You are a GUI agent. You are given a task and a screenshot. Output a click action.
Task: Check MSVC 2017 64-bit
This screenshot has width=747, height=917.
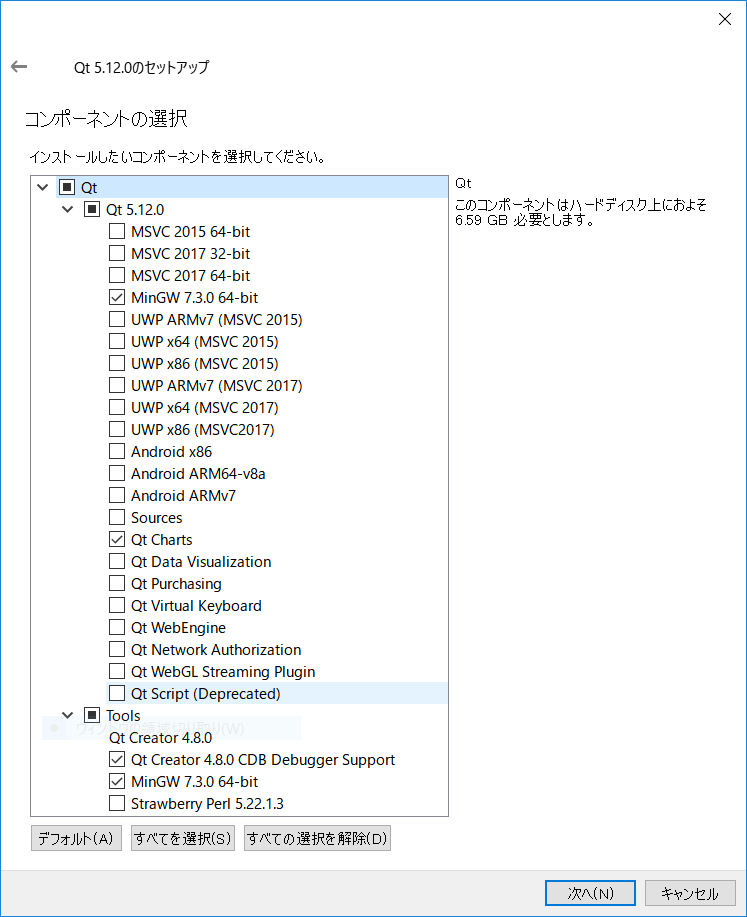117,275
